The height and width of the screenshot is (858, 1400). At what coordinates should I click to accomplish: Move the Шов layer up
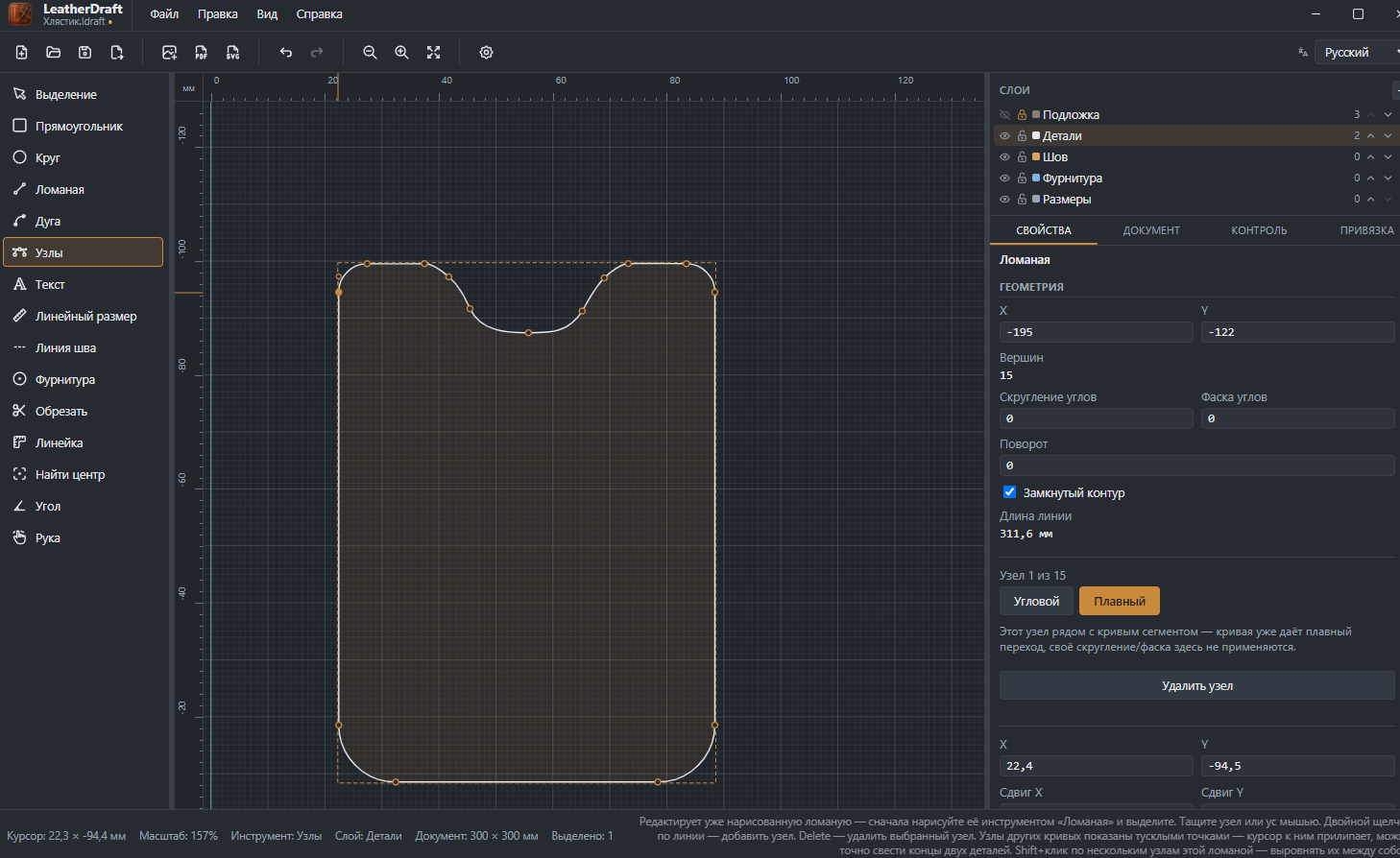(1371, 157)
